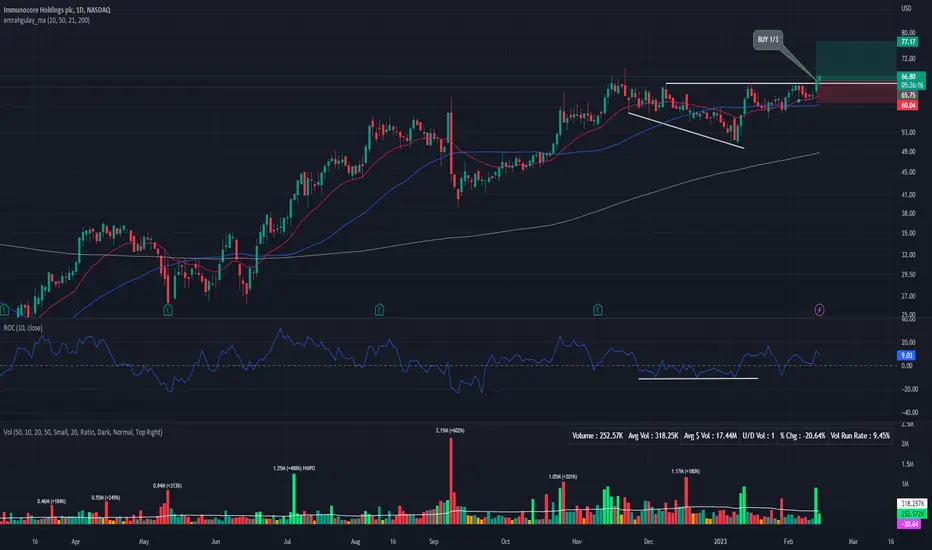This screenshot has width=932, height=550.
Task: Click the 0.84M (+313%) volume spike label
Action: coord(167,486)
